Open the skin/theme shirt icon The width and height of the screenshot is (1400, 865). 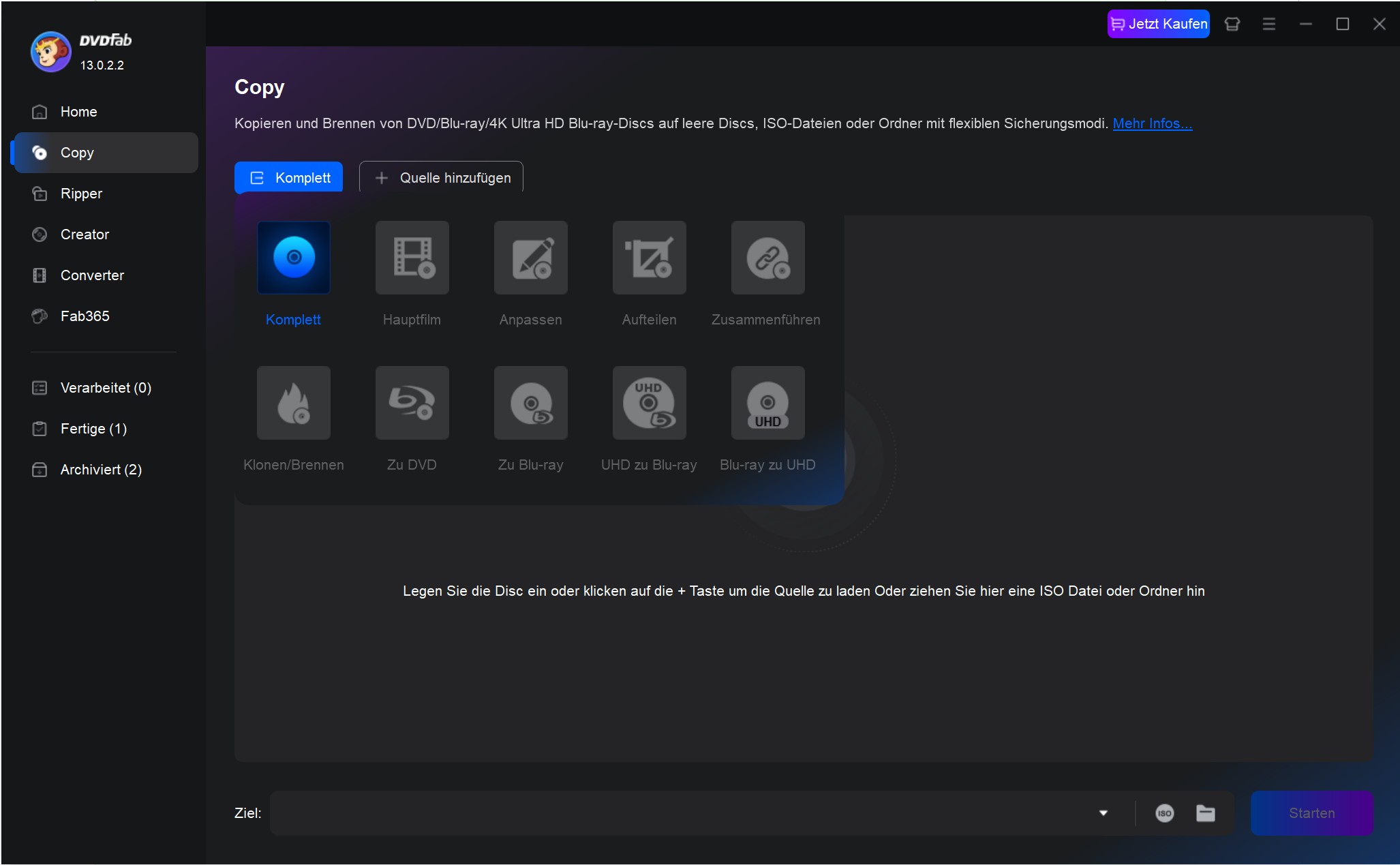[x=1232, y=24]
